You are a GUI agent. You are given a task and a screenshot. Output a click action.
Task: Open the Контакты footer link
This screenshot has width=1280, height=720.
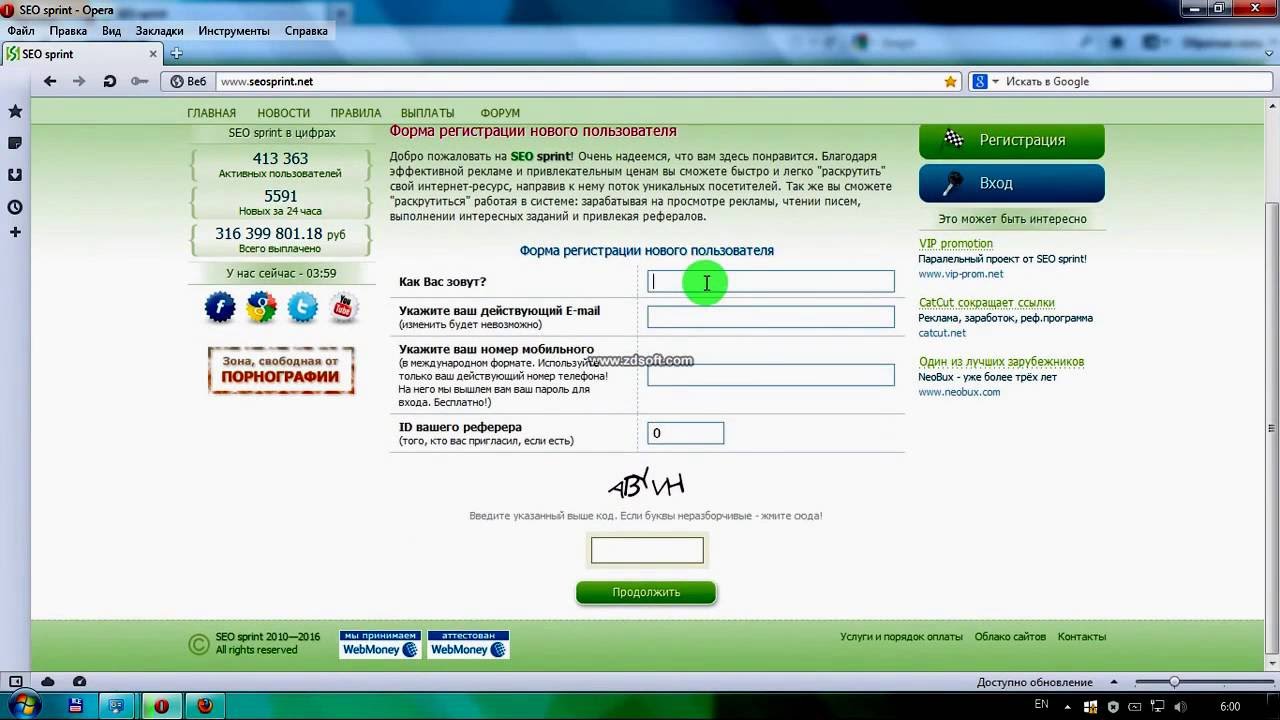1082,637
